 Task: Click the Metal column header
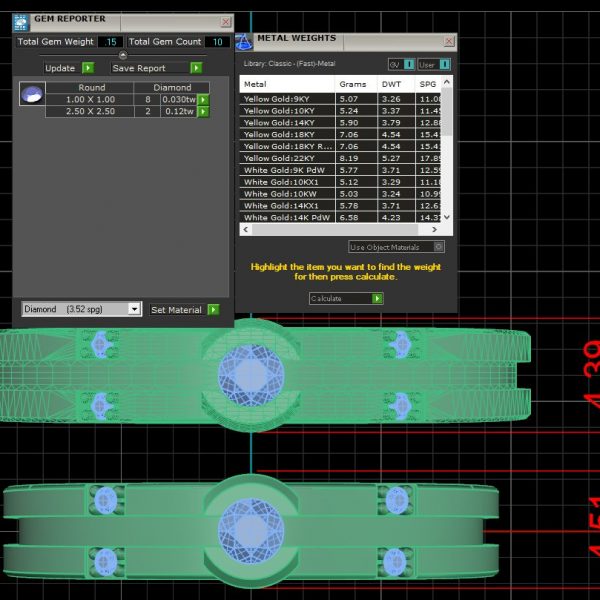tap(287, 84)
